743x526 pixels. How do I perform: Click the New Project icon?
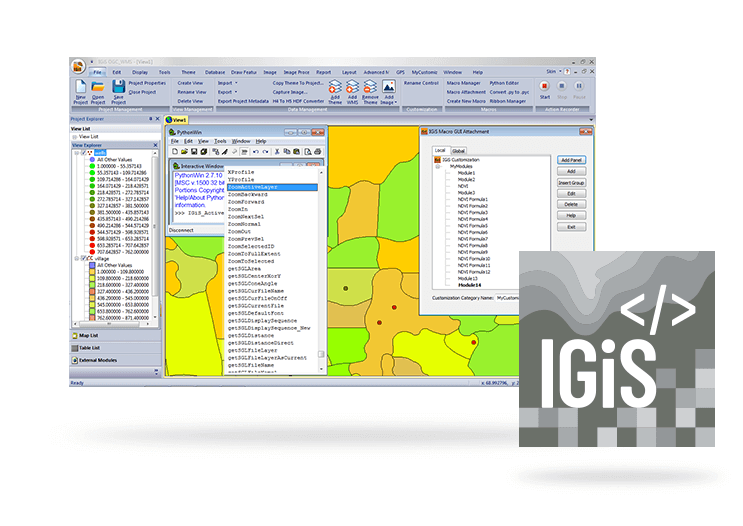81,87
